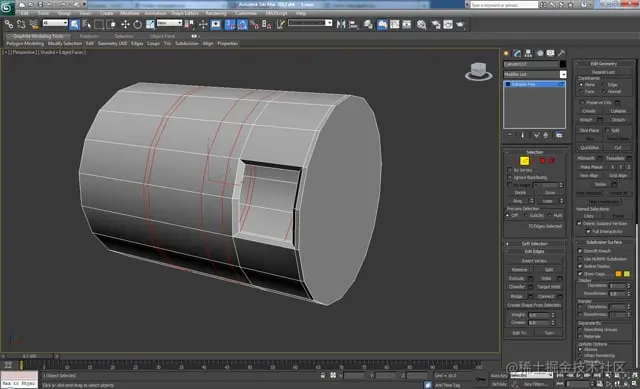
Task: Open the reference coordinate system dropdown
Action: coord(169,23)
